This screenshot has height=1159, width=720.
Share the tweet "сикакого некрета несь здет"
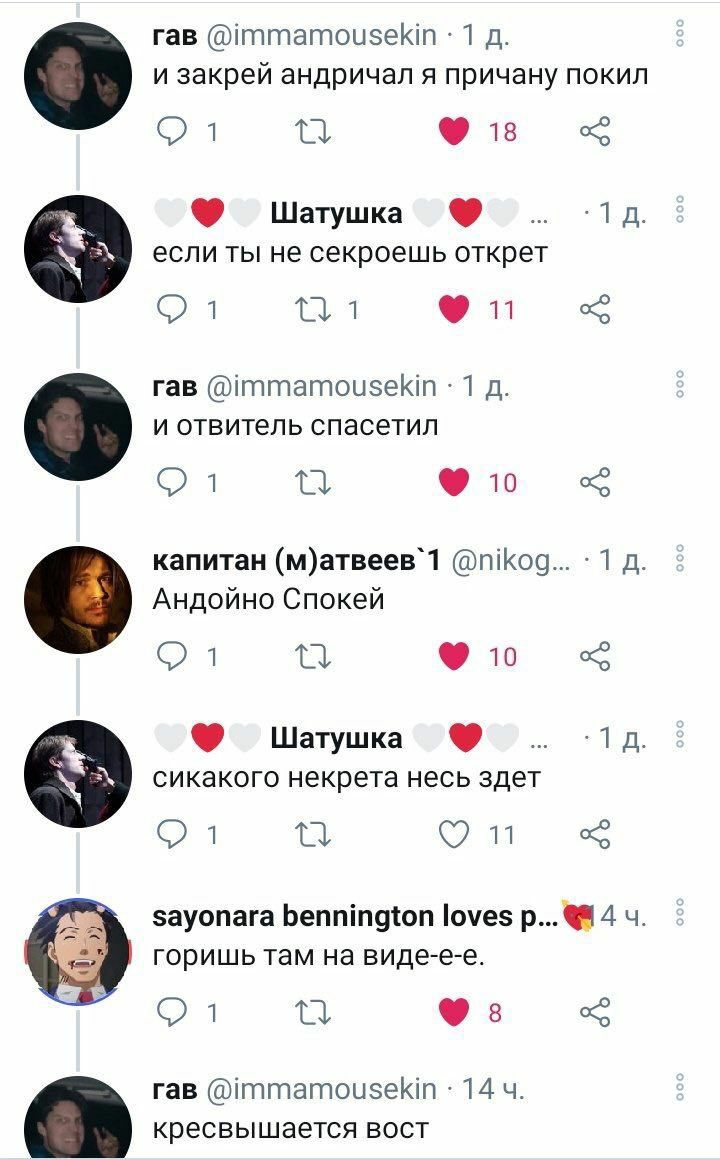point(595,835)
